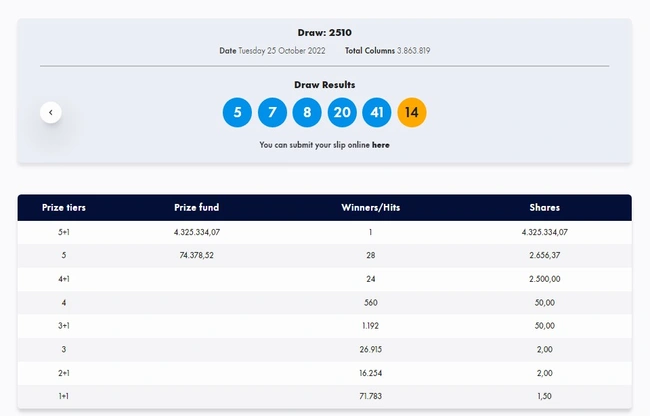The image size is (650, 416).
Task: Select the 5+1 prize tier row
Action: pos(64,232)
